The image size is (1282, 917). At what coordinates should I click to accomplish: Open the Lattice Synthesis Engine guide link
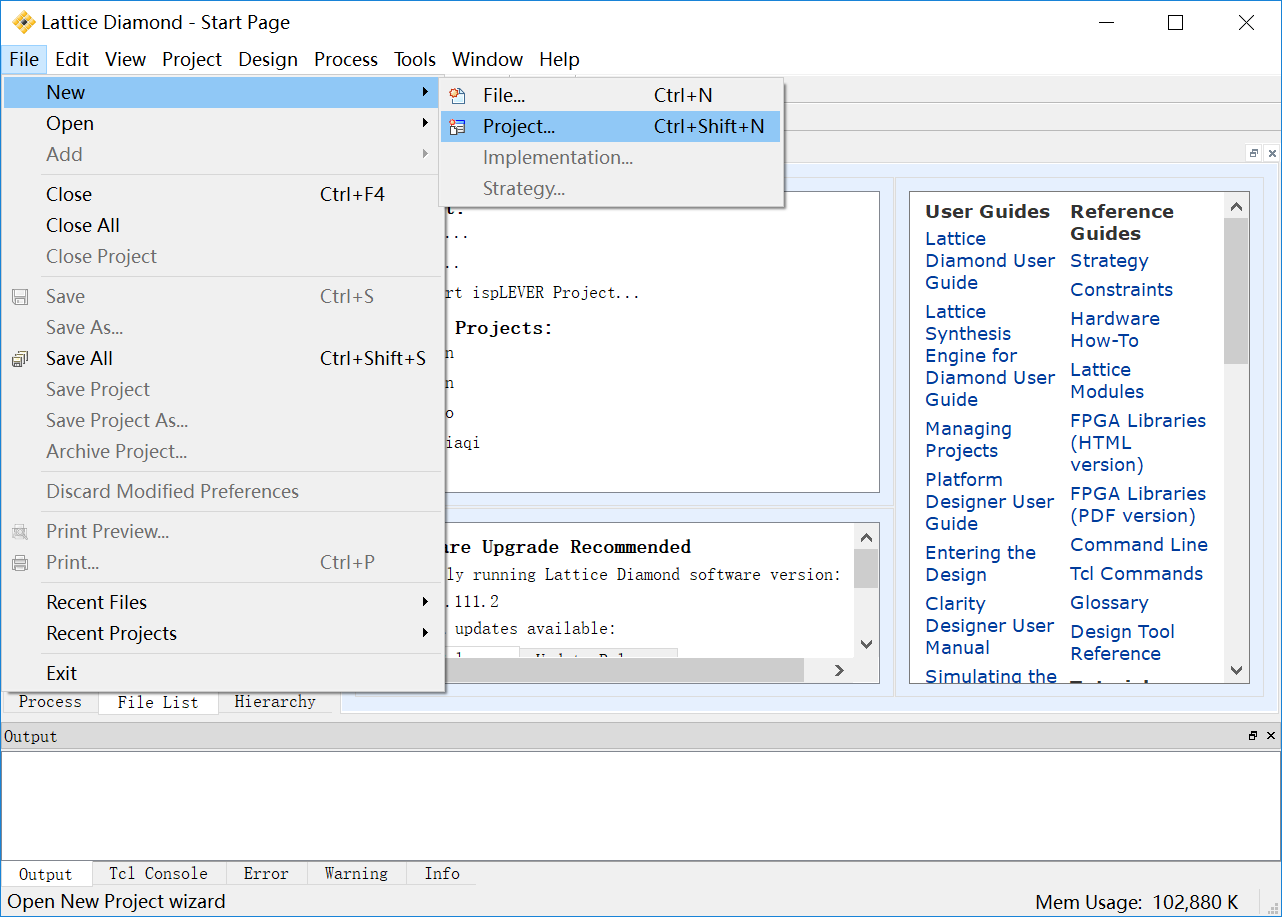[x=990, y=355]
